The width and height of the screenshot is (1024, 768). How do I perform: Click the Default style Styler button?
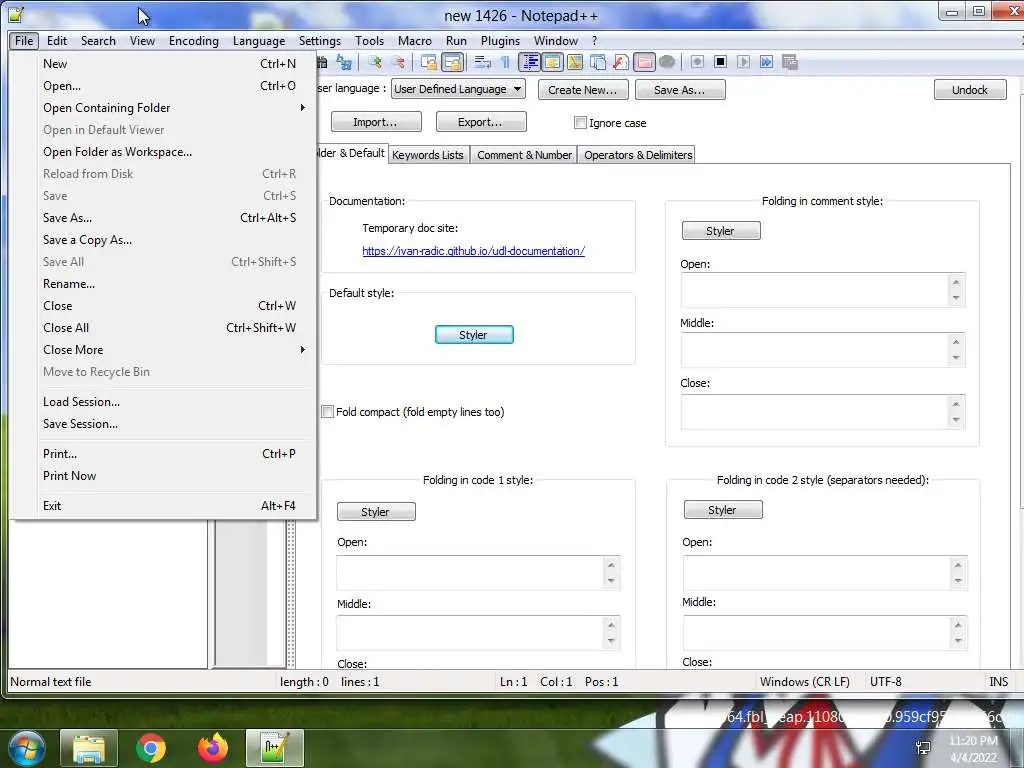473,335
